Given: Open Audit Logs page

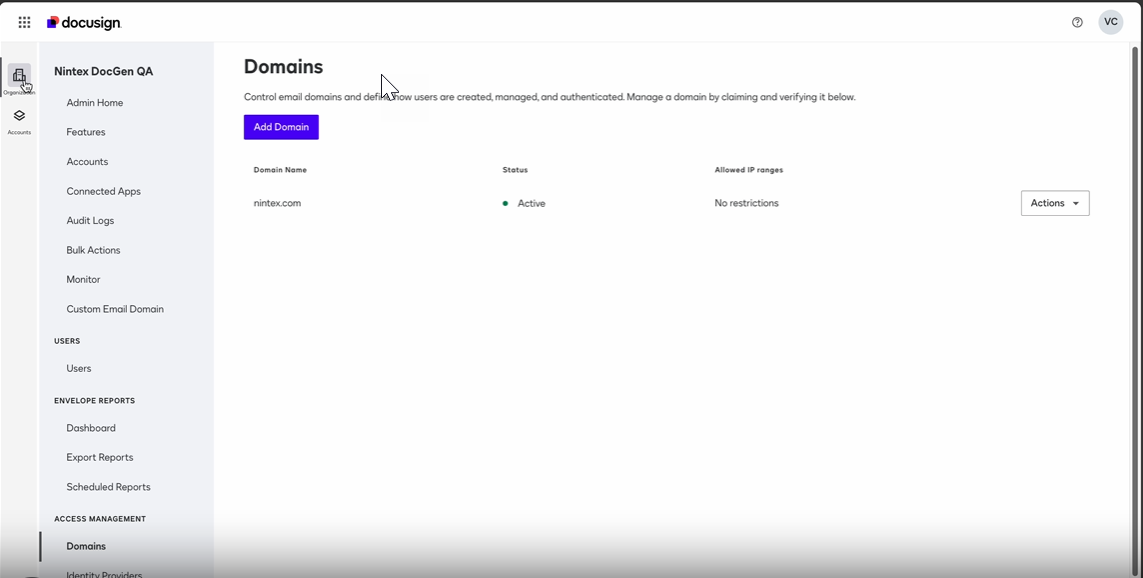Looking at the screenshot, I should [90, 221].
